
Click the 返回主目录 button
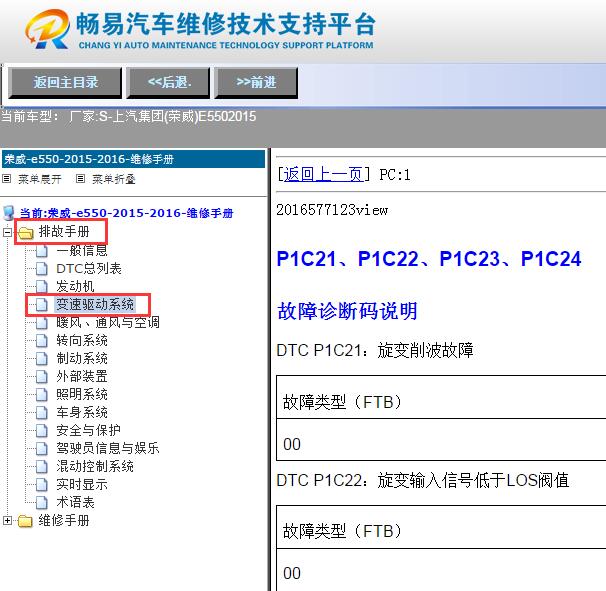pyautogui.click(x=65, y=82)
